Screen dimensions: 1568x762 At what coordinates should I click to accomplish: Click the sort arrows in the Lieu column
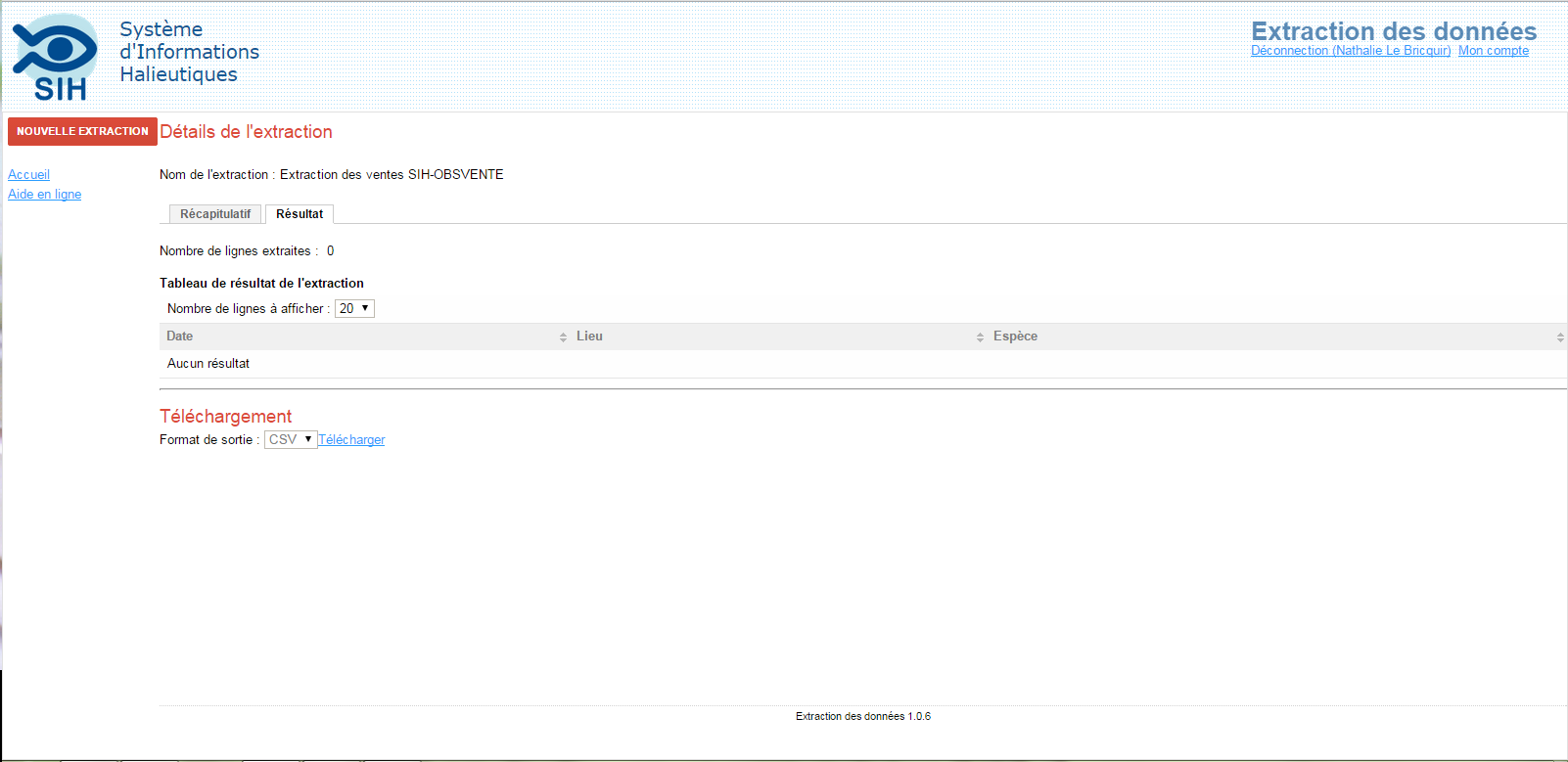[x=980, y=337]
